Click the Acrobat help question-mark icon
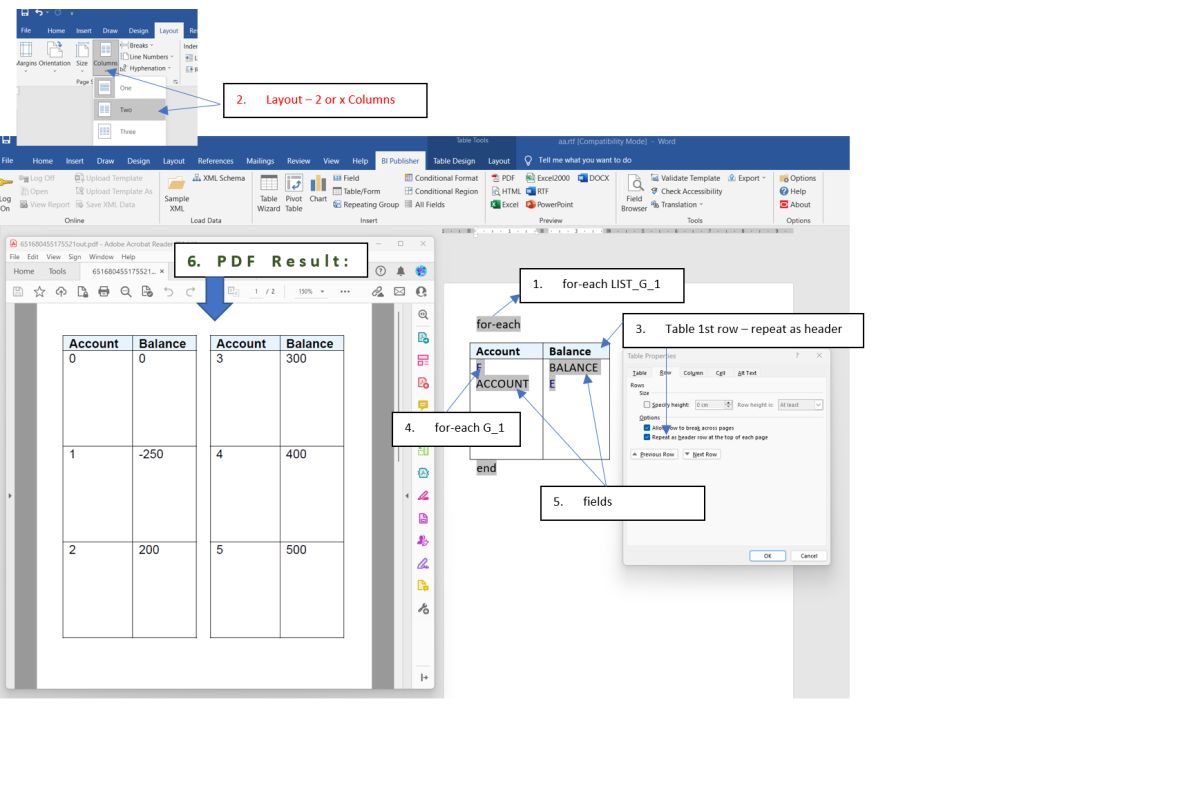1200x800 pixels. point(381,271)
